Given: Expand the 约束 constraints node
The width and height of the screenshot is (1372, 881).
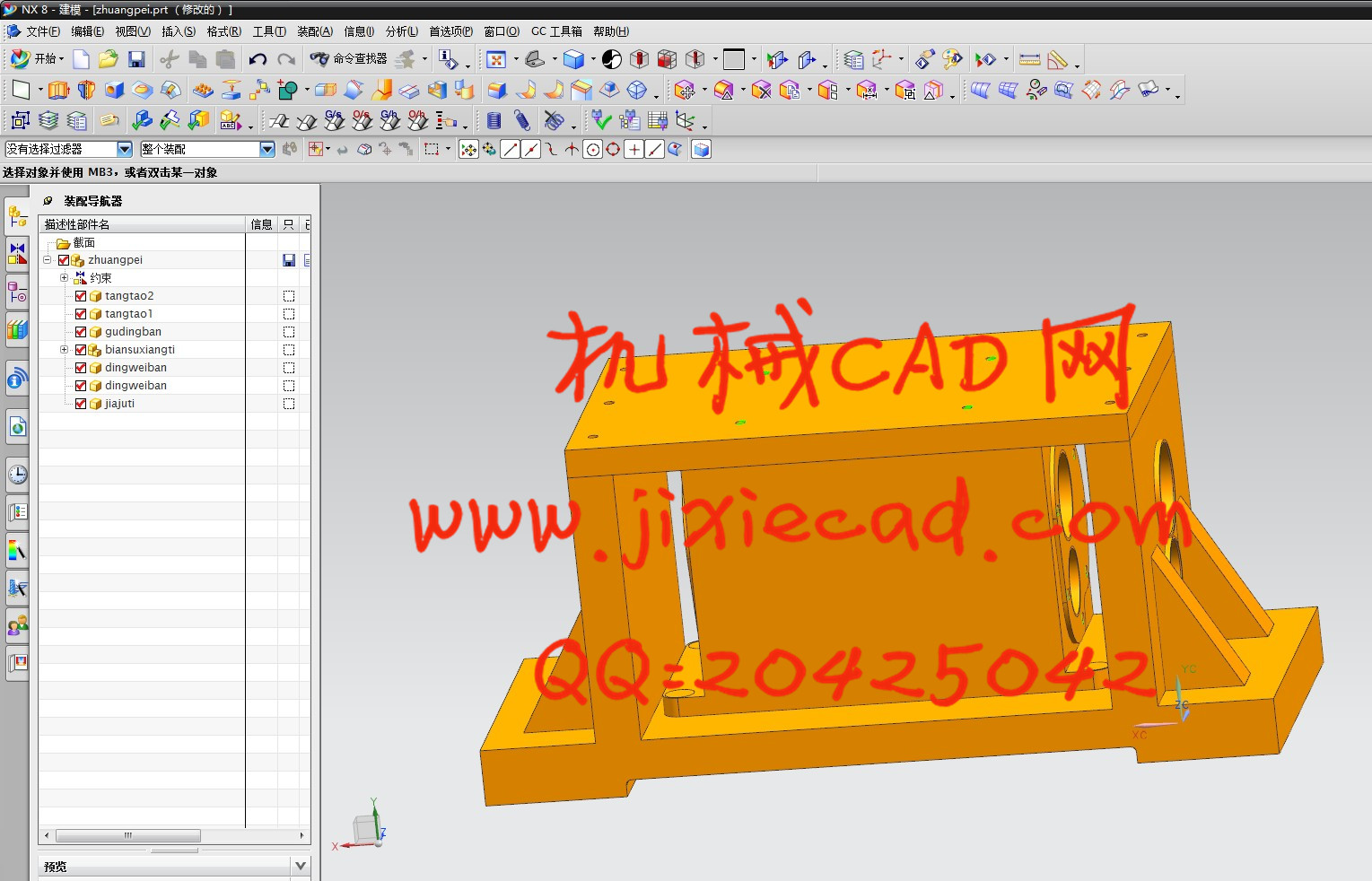Looking at the screenshot, I should coord(64,278).
